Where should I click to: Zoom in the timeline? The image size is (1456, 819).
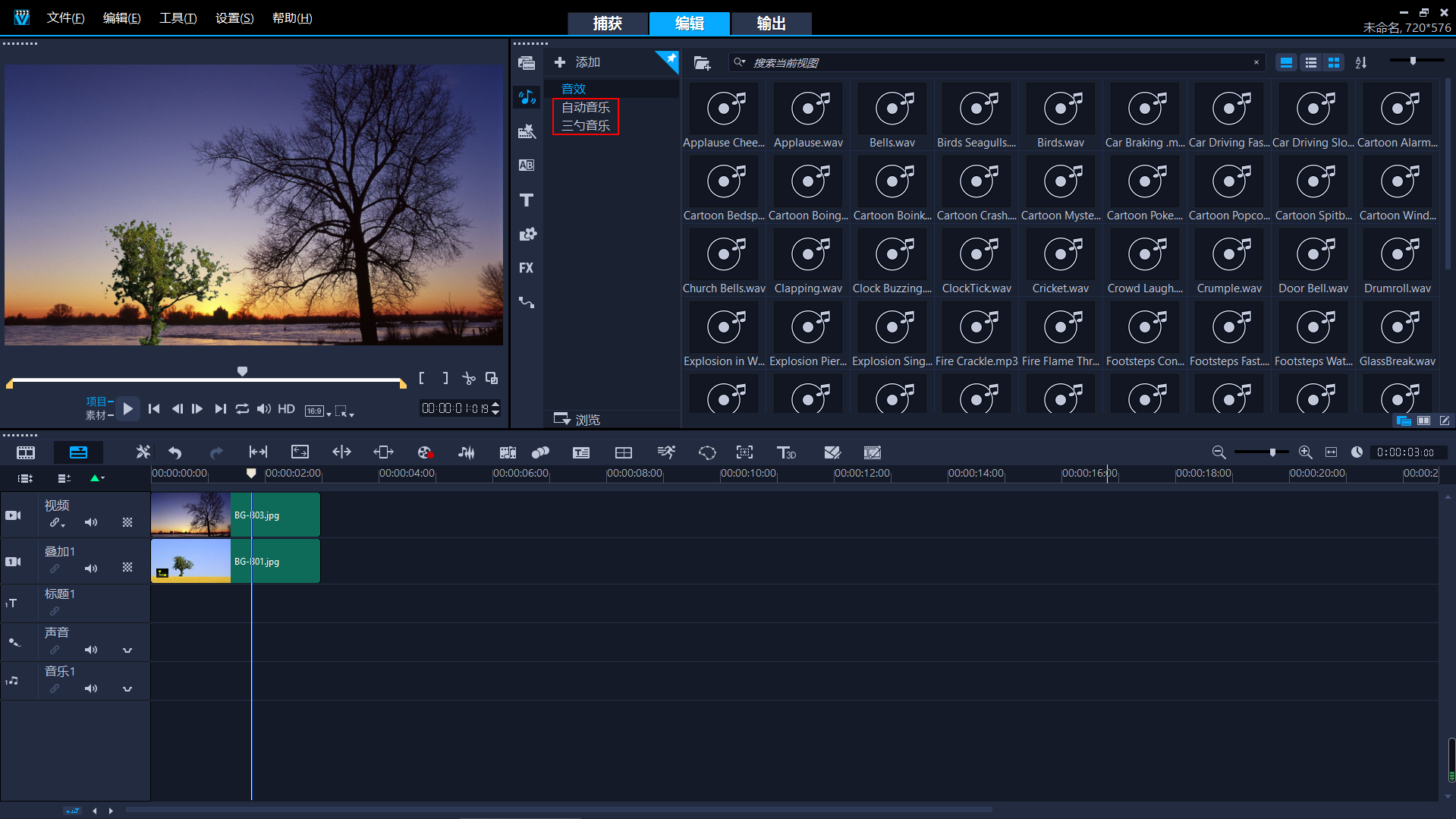click(1305, 452)
